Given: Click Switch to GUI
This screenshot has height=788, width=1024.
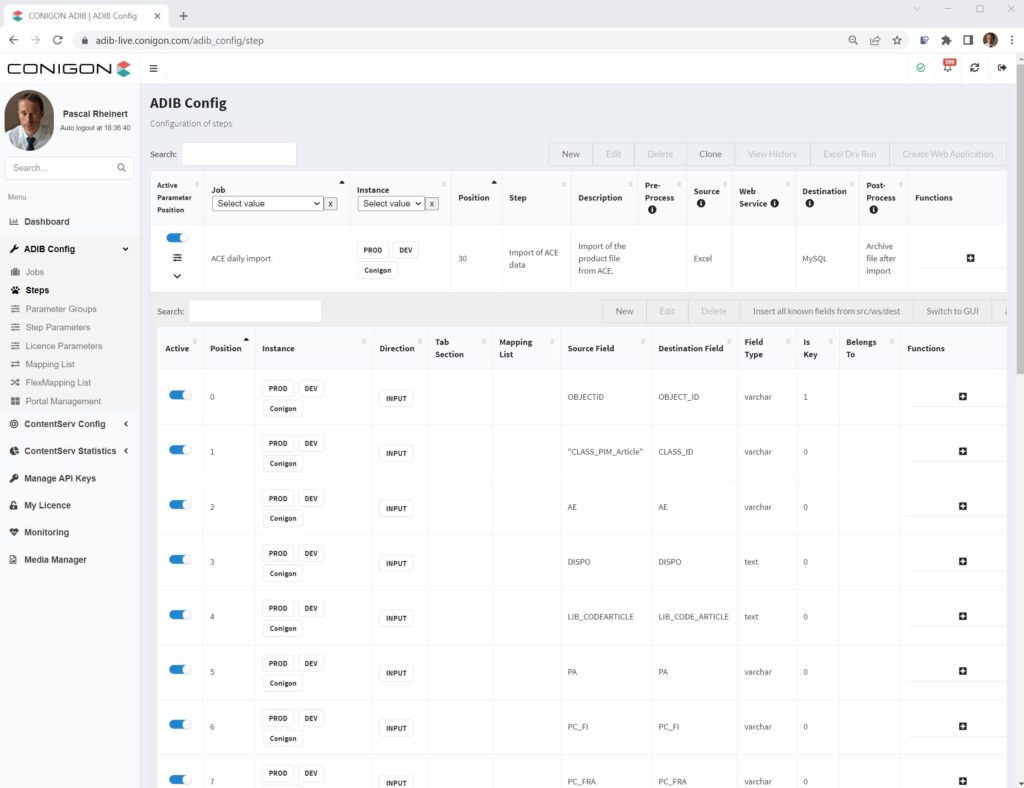Looking at the screenshot, I should pos(951,311).
